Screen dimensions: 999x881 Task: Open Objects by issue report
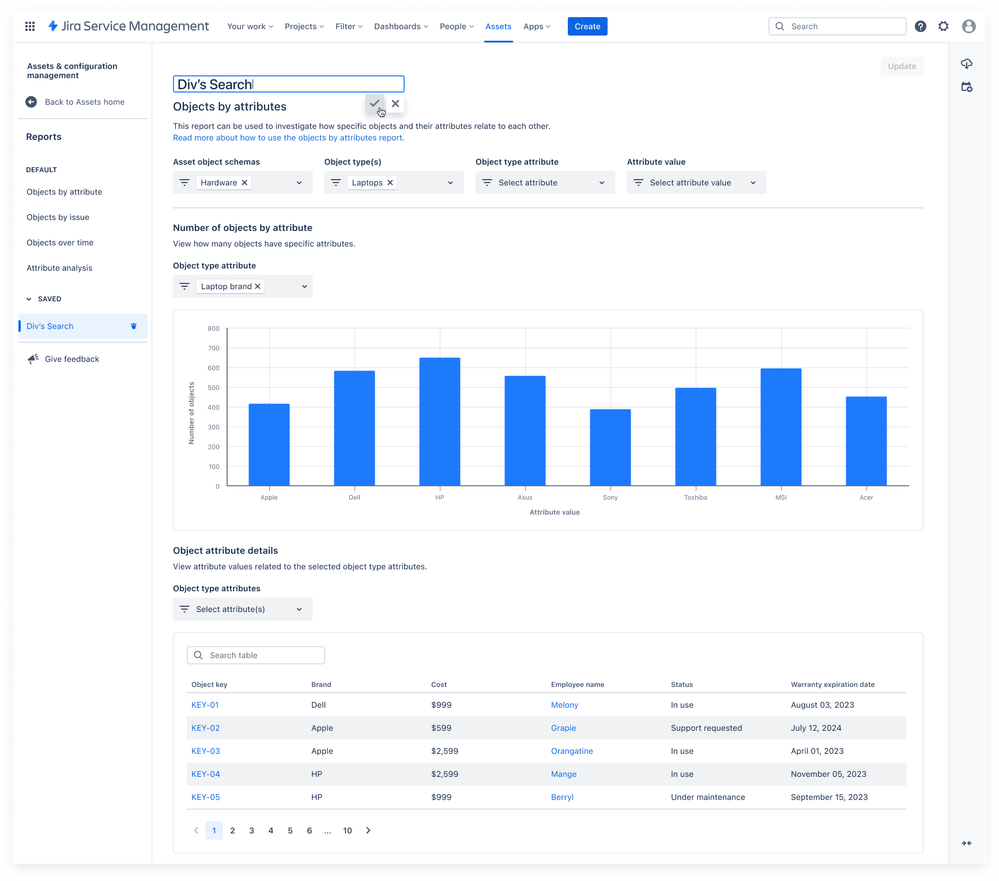pos(58,217)
